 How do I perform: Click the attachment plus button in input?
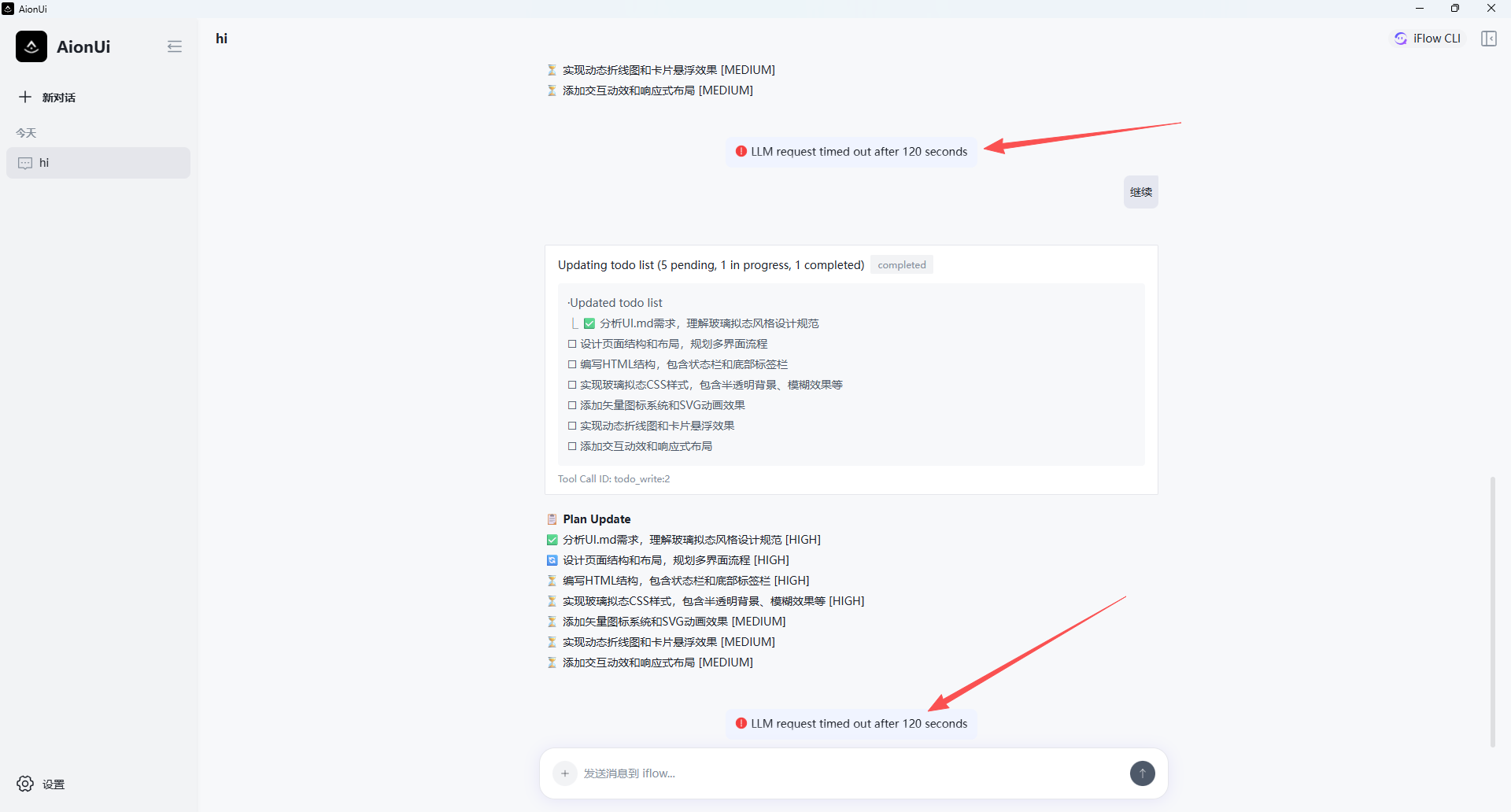pos(564,773)
